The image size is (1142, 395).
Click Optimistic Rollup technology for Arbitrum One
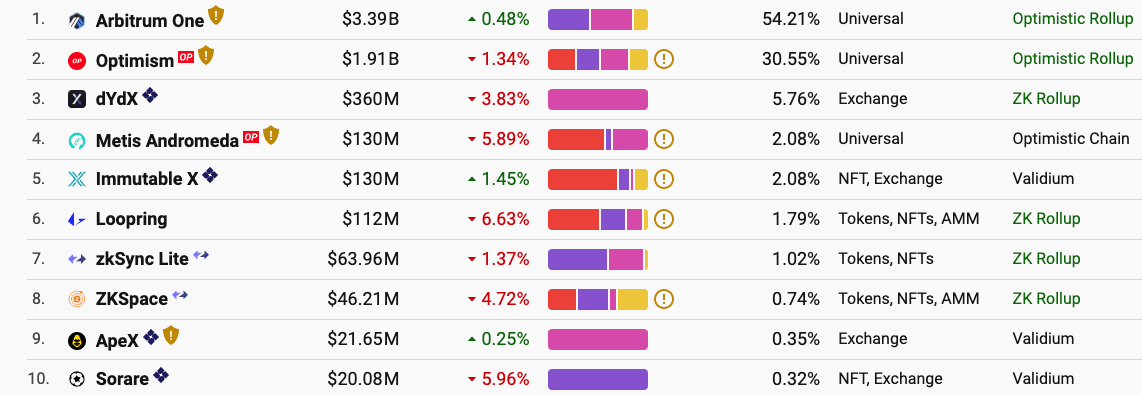click(x=1073, y=19)
